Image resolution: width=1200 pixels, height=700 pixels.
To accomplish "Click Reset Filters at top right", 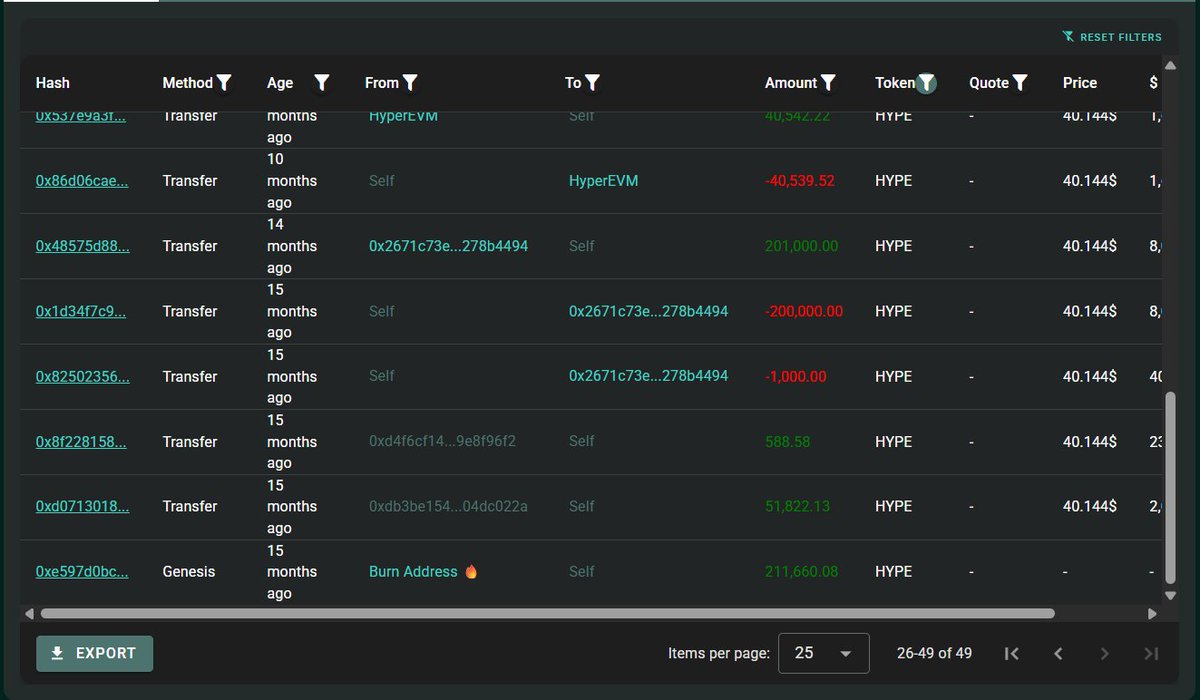I will pos(1112,37).
